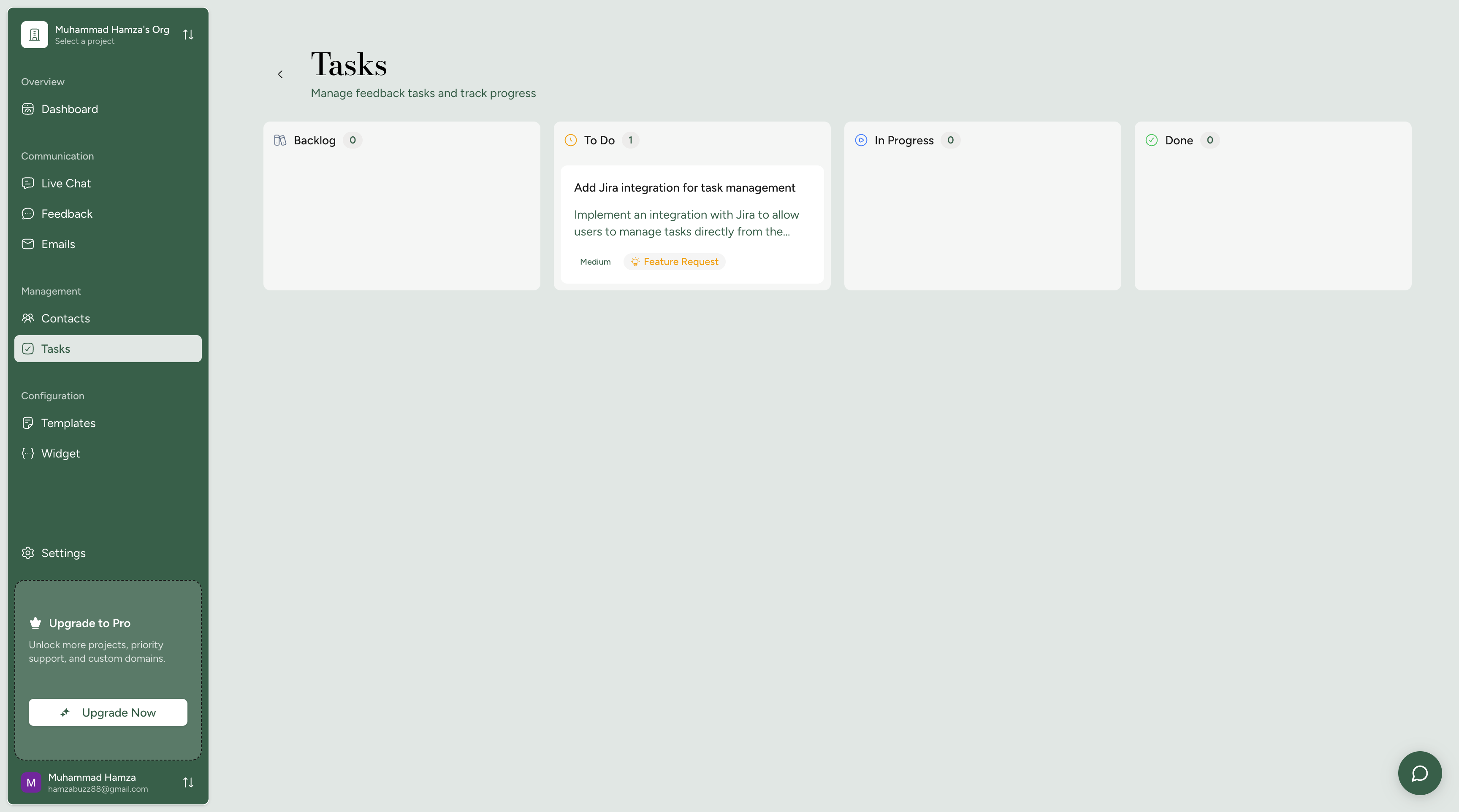Click the To Do clock icon
Image resolution: width=1459 pixels, height=812 pixels.
[570, 140]
